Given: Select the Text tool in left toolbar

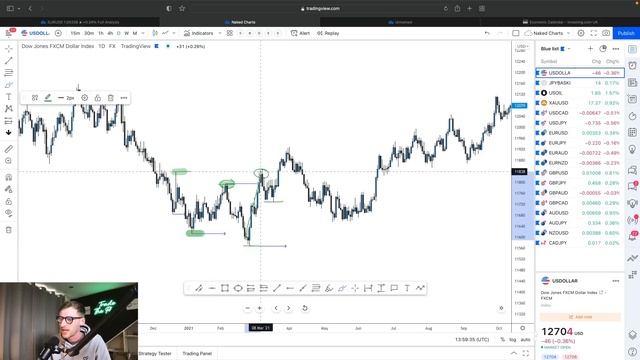Looking at the screenshot, I should (x=9, y=97).
